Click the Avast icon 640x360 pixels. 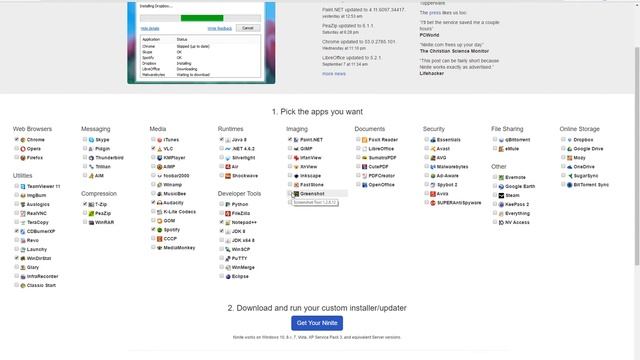click(x=433, y=149)
